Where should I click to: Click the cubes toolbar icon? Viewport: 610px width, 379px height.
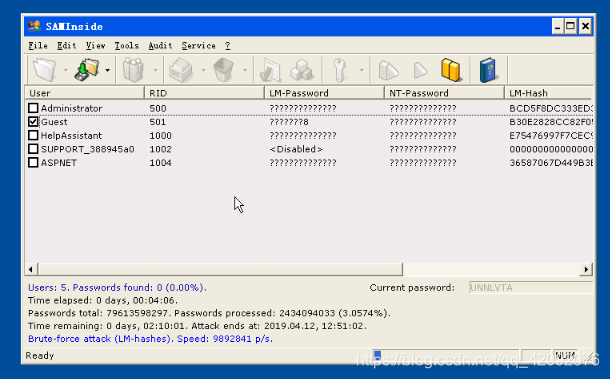[x=302, y=70]
